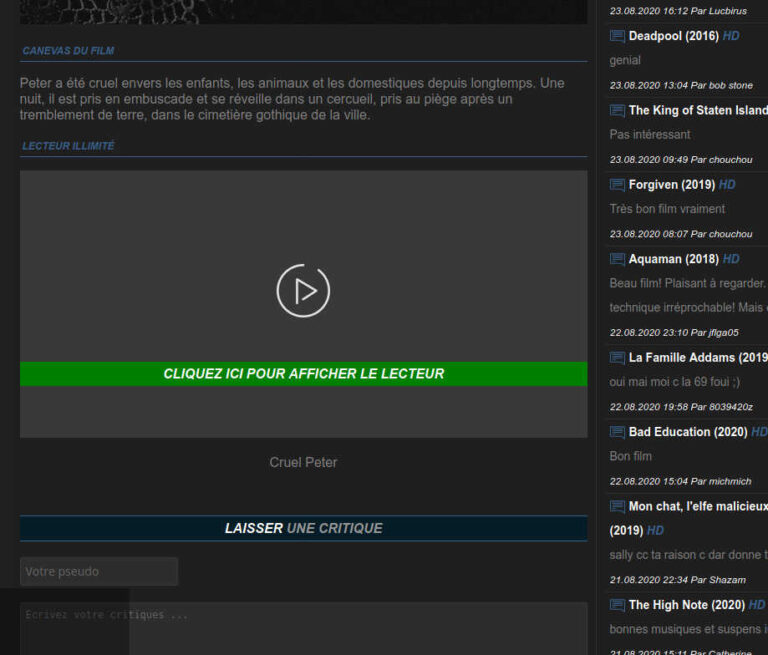Click the comment icon next to Mon chat, l'elfe malicieux

617,507
